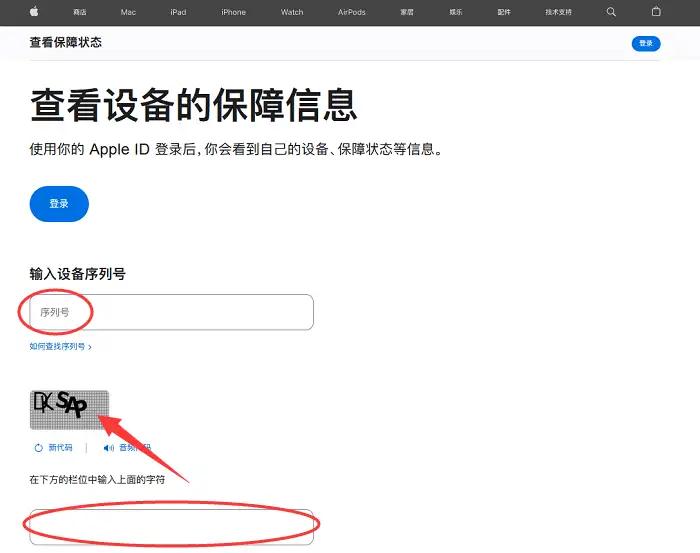The image size is (700, 553).
Task: Open the iPad menu item
Action: pyautogui.click(x=178, y=12)
